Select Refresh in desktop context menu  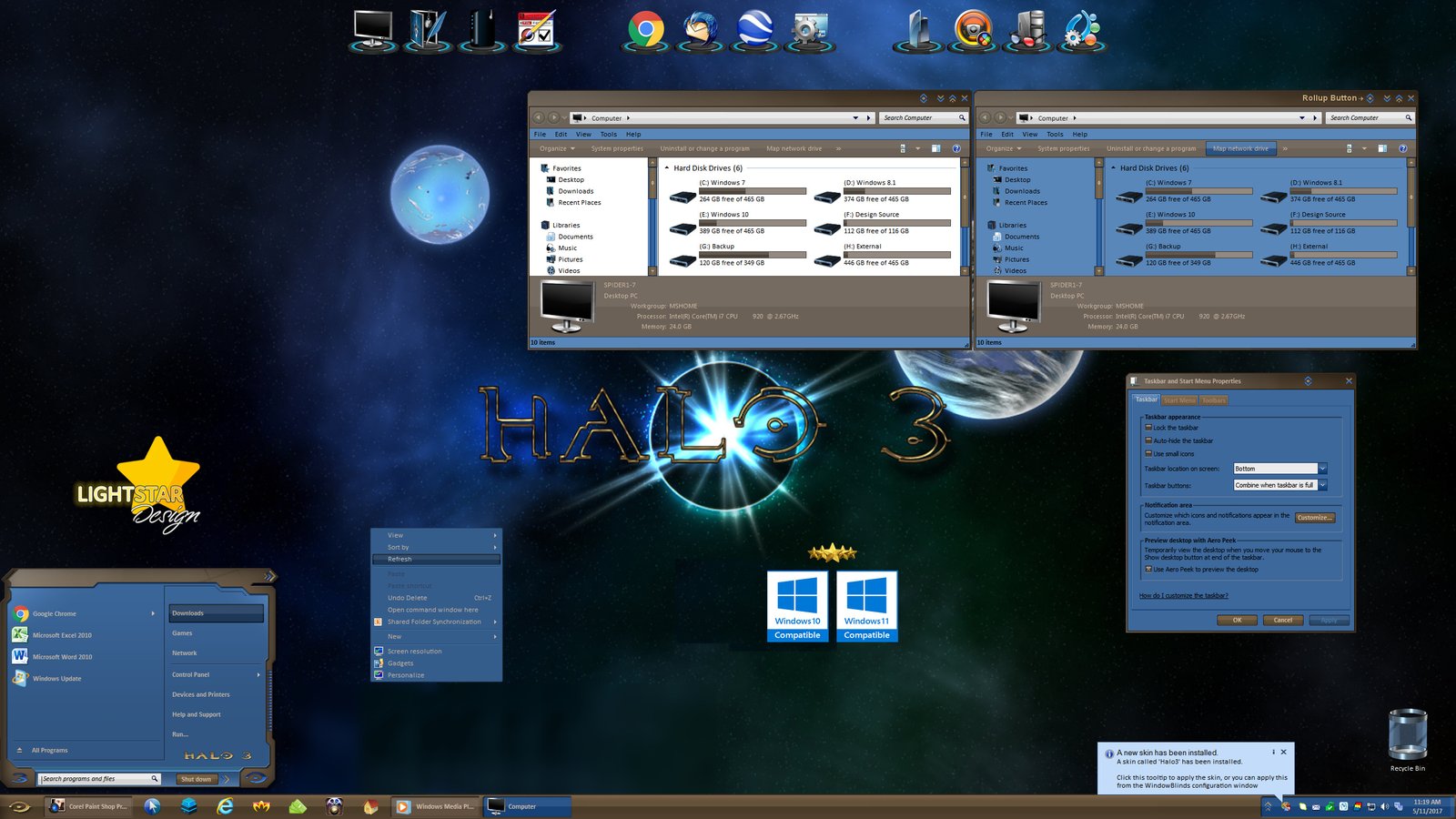437,560
